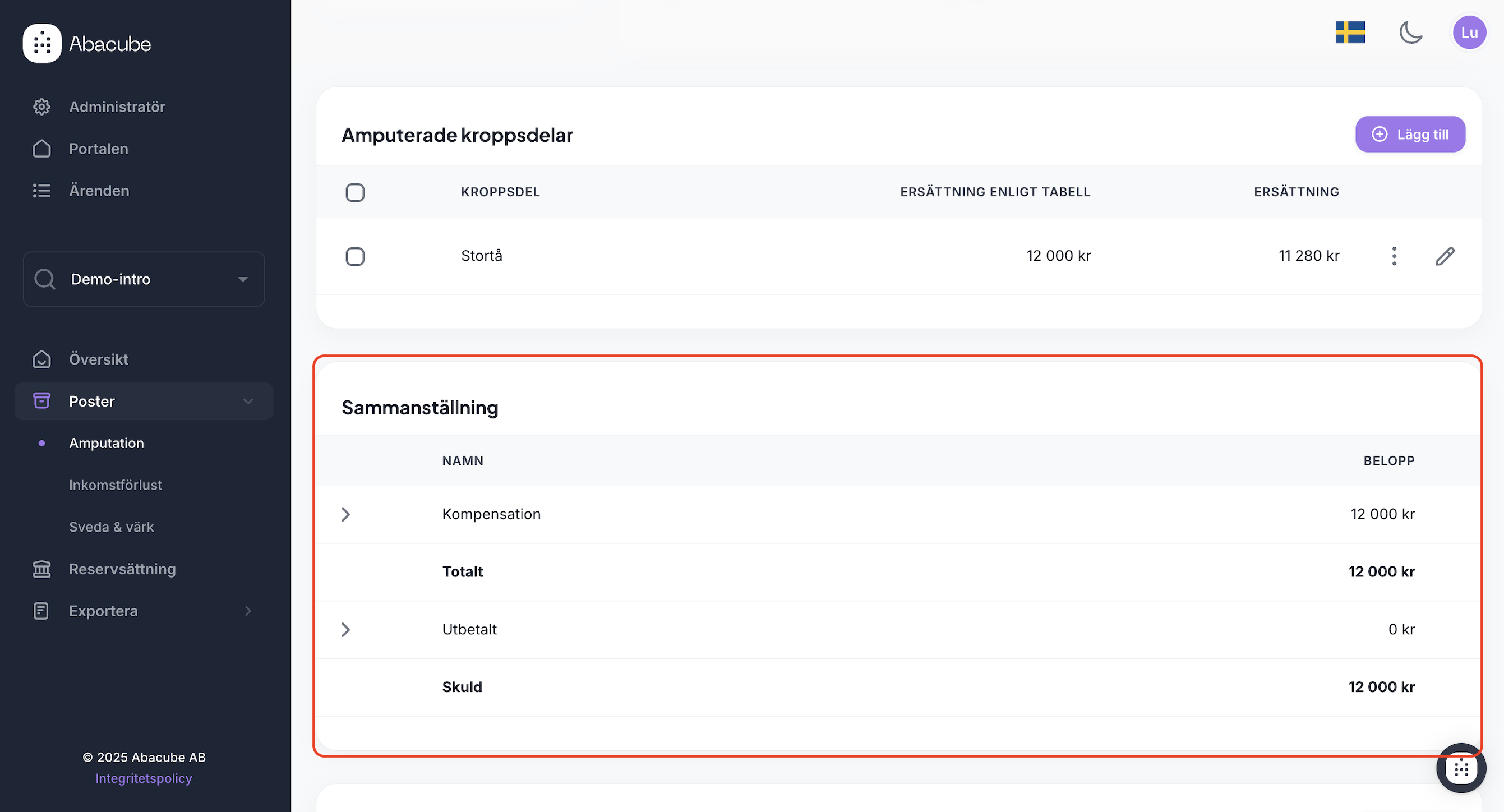The image size is (1504, 812).
Task: Toggle dark mode with moon icon
Action: (x=1410, y=32)
